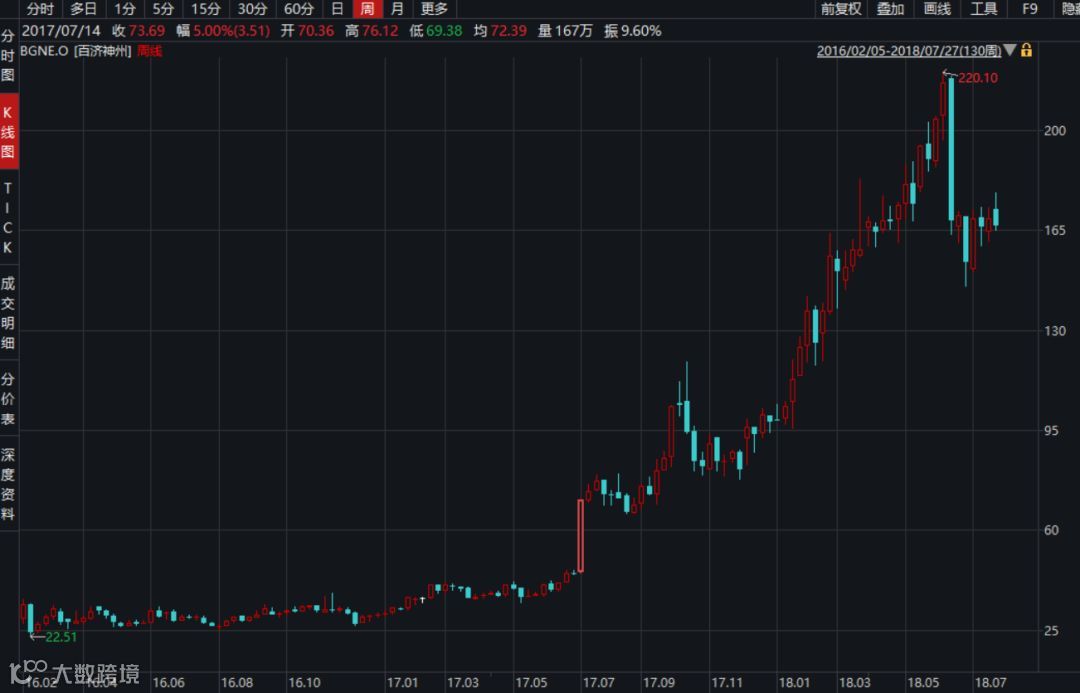Expand the date range dropdown triangle
The width and height of the screenshot is (1080, 693).
click(1010, 50)
